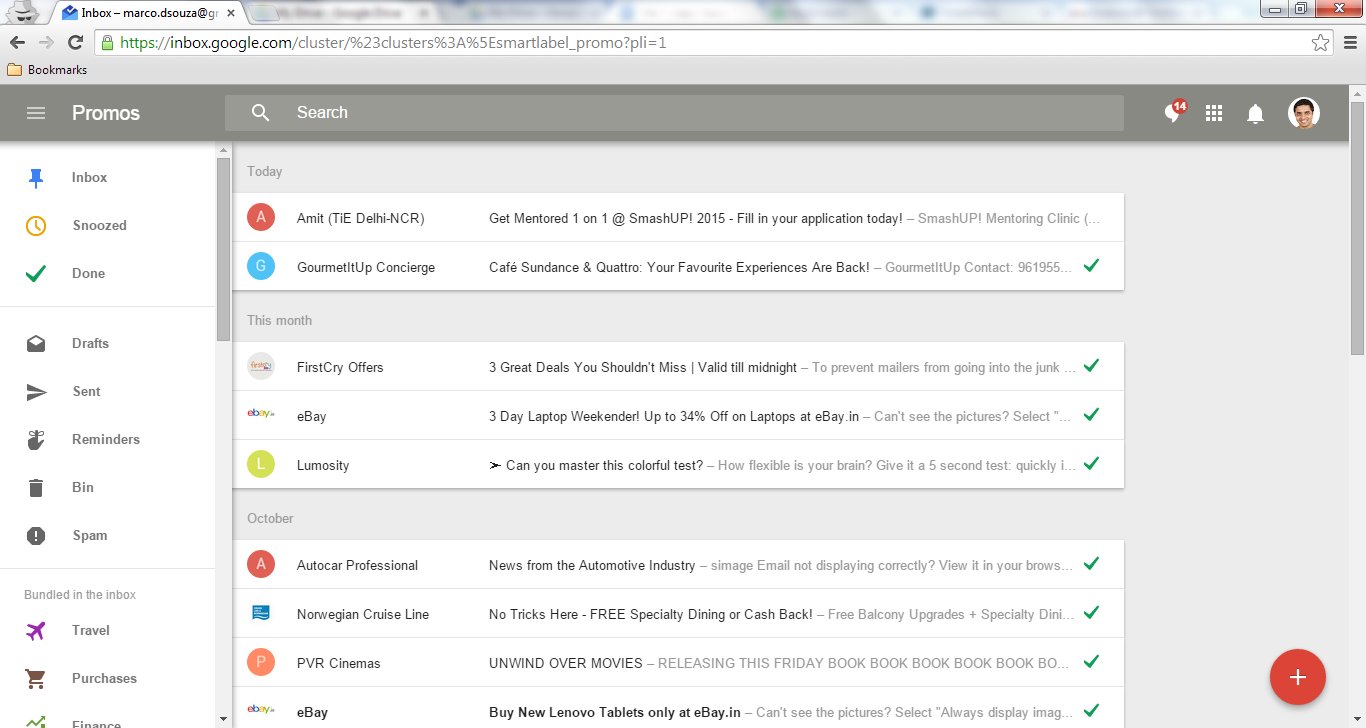Open 3 Great Deals You Shouldn't Miss email
Viewport: 1366px width, 728px height.
[x=678, y=367]
